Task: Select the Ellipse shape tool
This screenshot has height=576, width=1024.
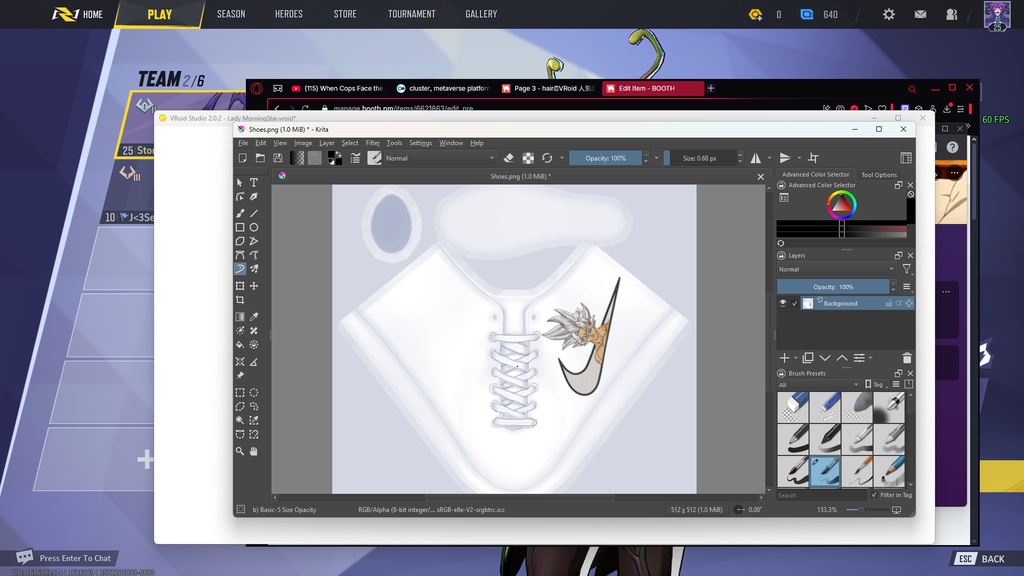Action: point(254,227)
